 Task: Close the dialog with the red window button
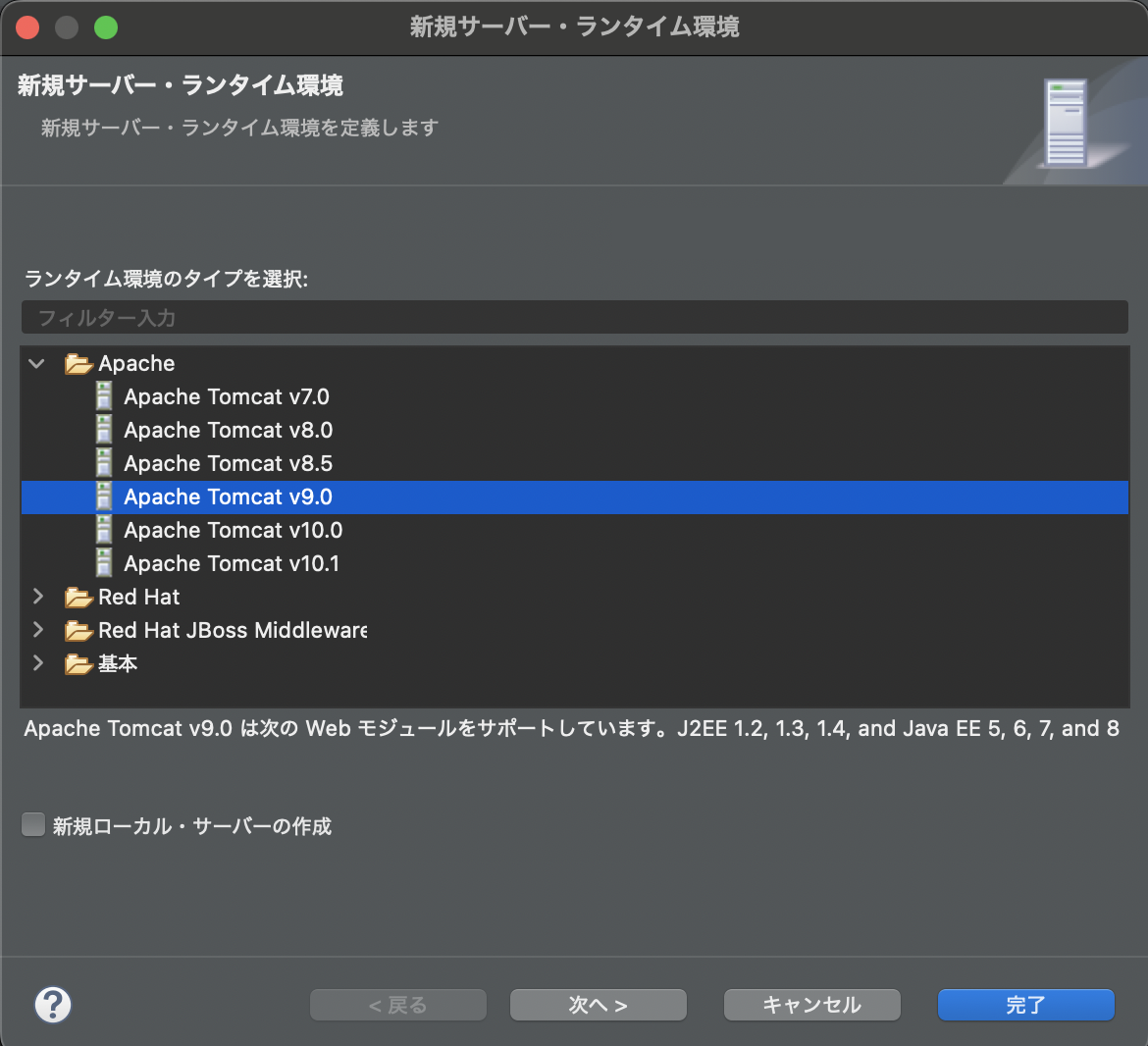click(27, 27)
